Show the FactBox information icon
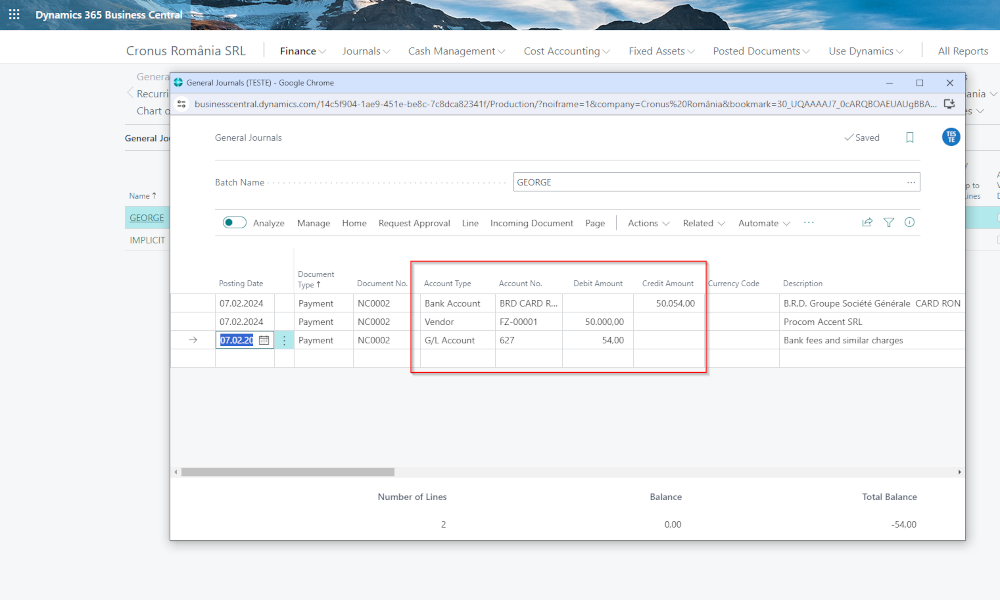Viewport: 1000px width, 600px height. coord(909,223)
